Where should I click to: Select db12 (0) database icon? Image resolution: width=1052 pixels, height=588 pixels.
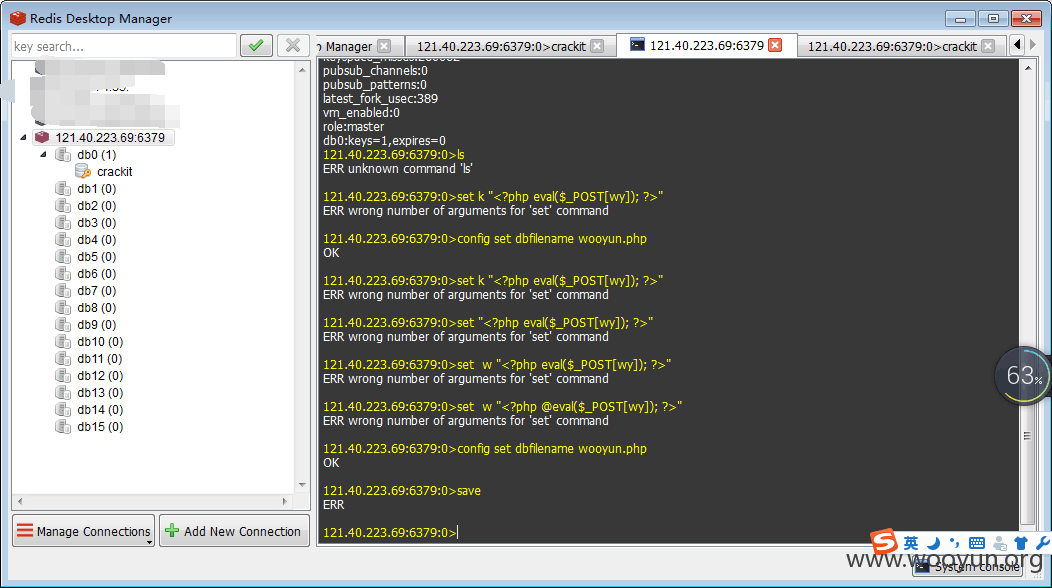pos(63,375)
